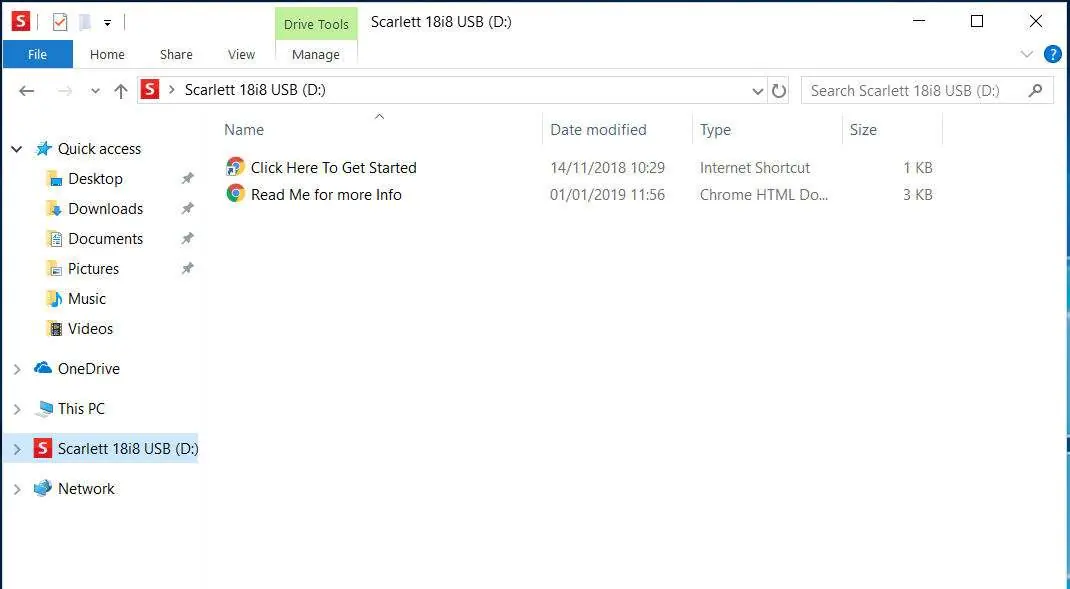1070x589 pixels.
Task: Expand the This PC tree node
Action: pos(17,410)
